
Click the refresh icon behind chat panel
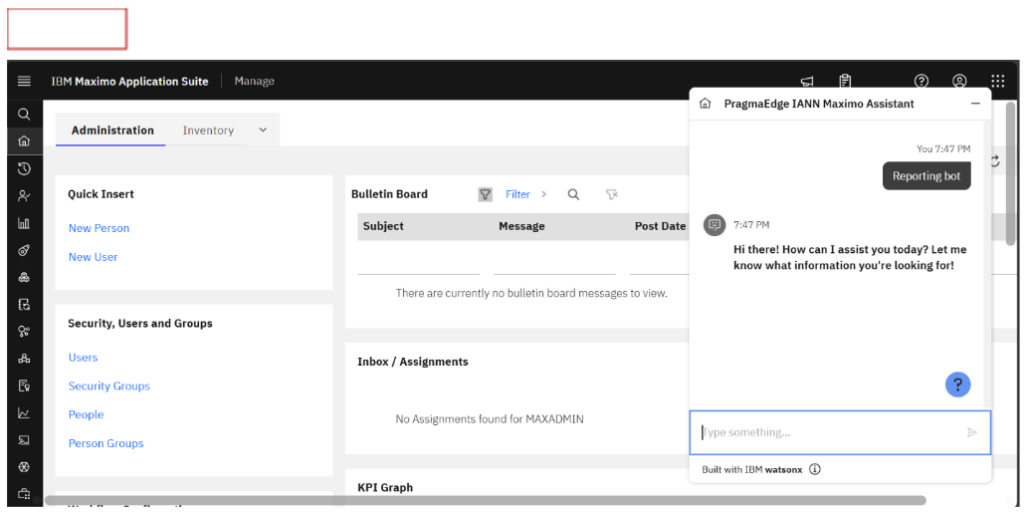pyautogui.click(x=995, y=161)
